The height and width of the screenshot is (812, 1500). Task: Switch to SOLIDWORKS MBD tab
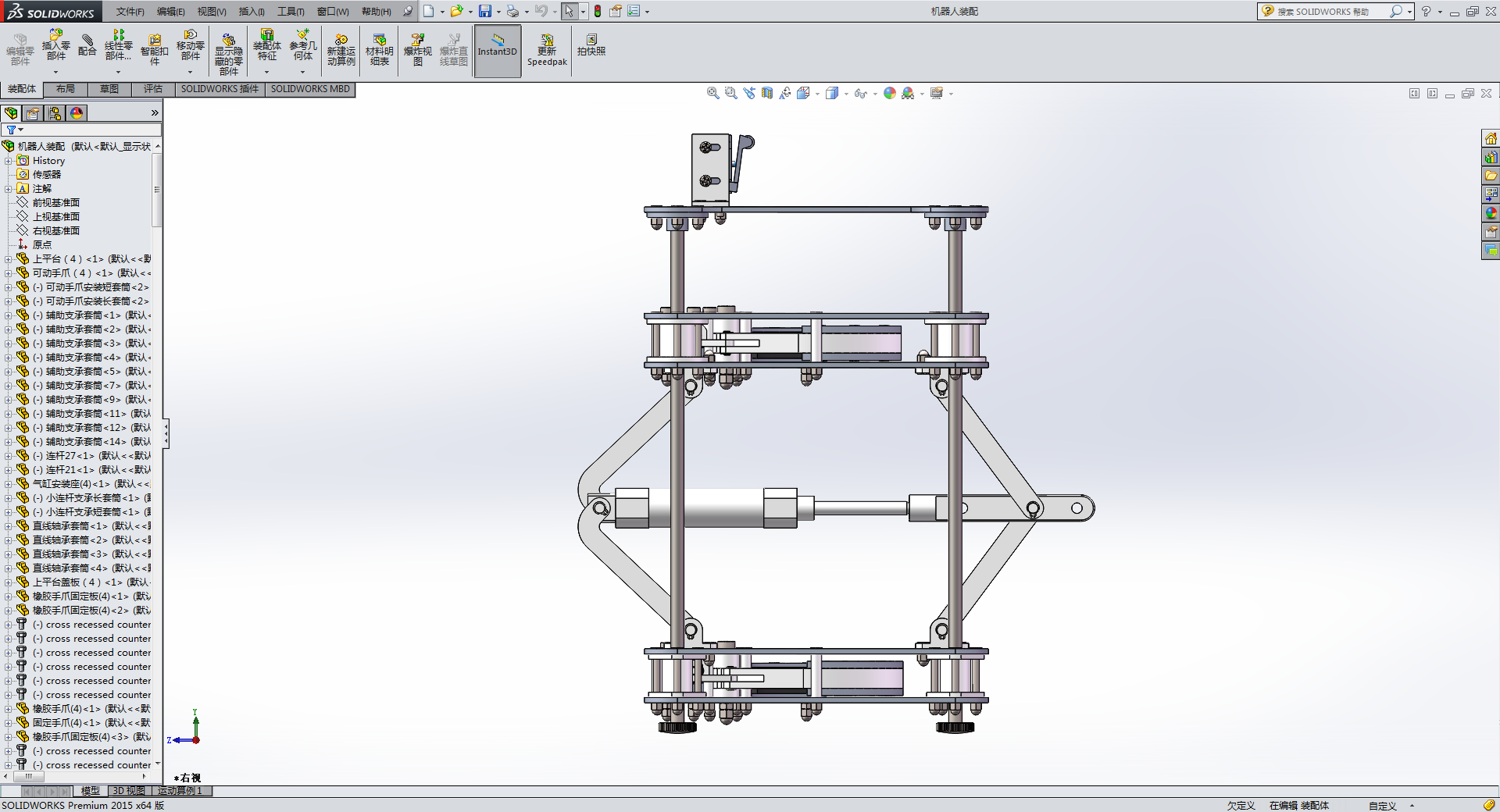(310, 89)
